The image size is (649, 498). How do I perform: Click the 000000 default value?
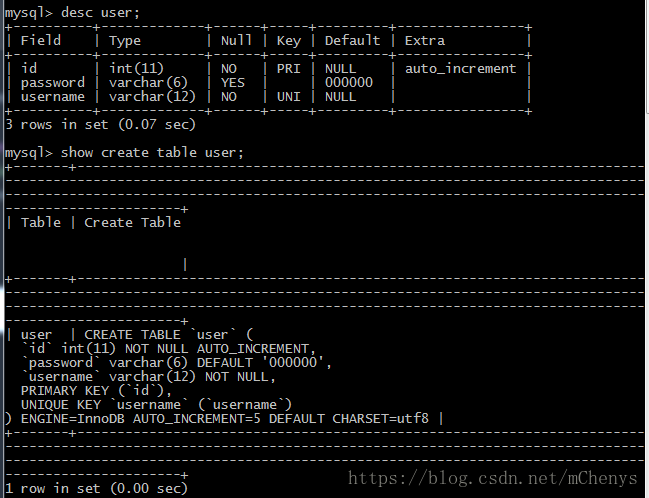349,82
